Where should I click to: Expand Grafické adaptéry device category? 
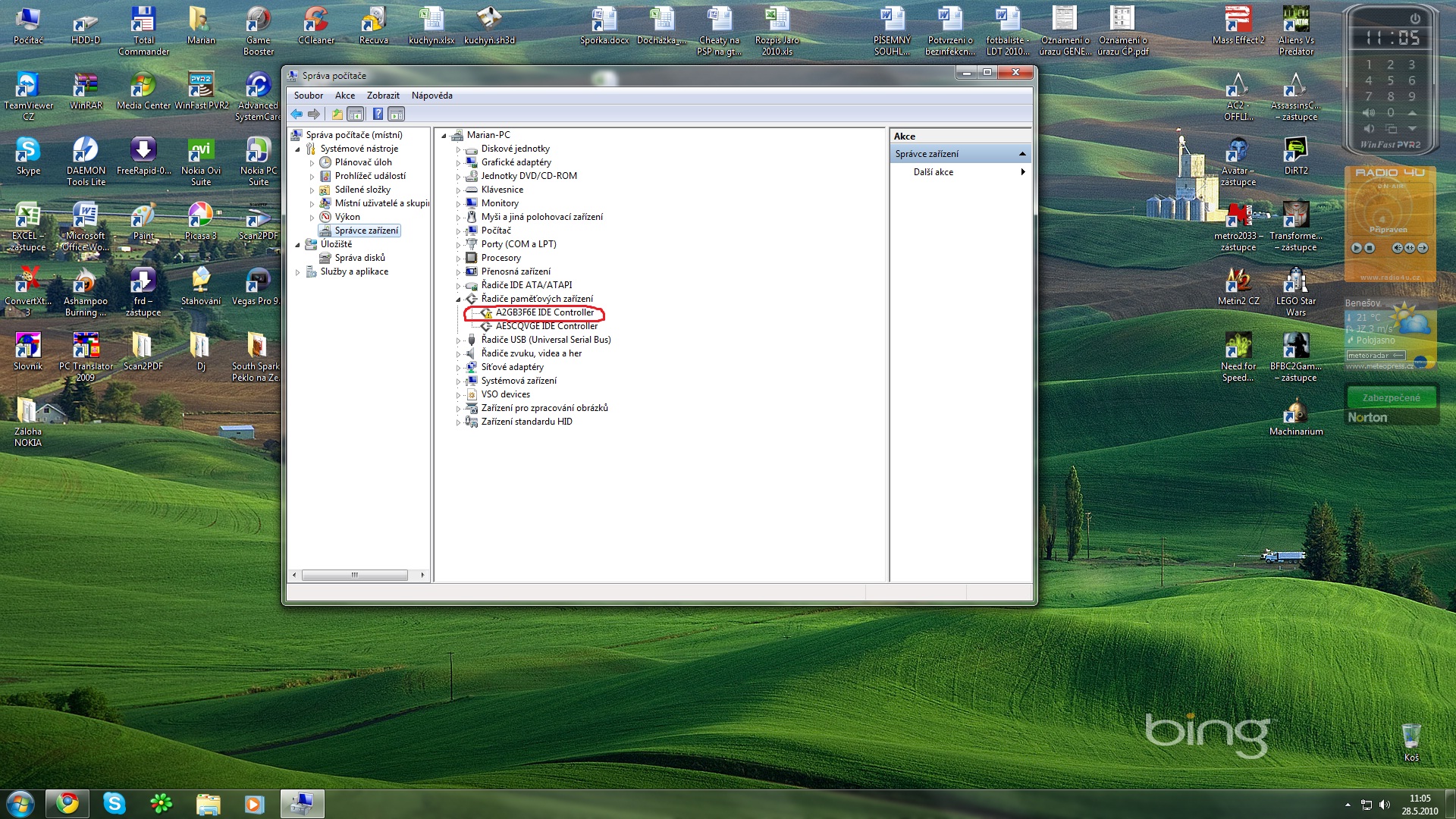(x=458, y=163)
